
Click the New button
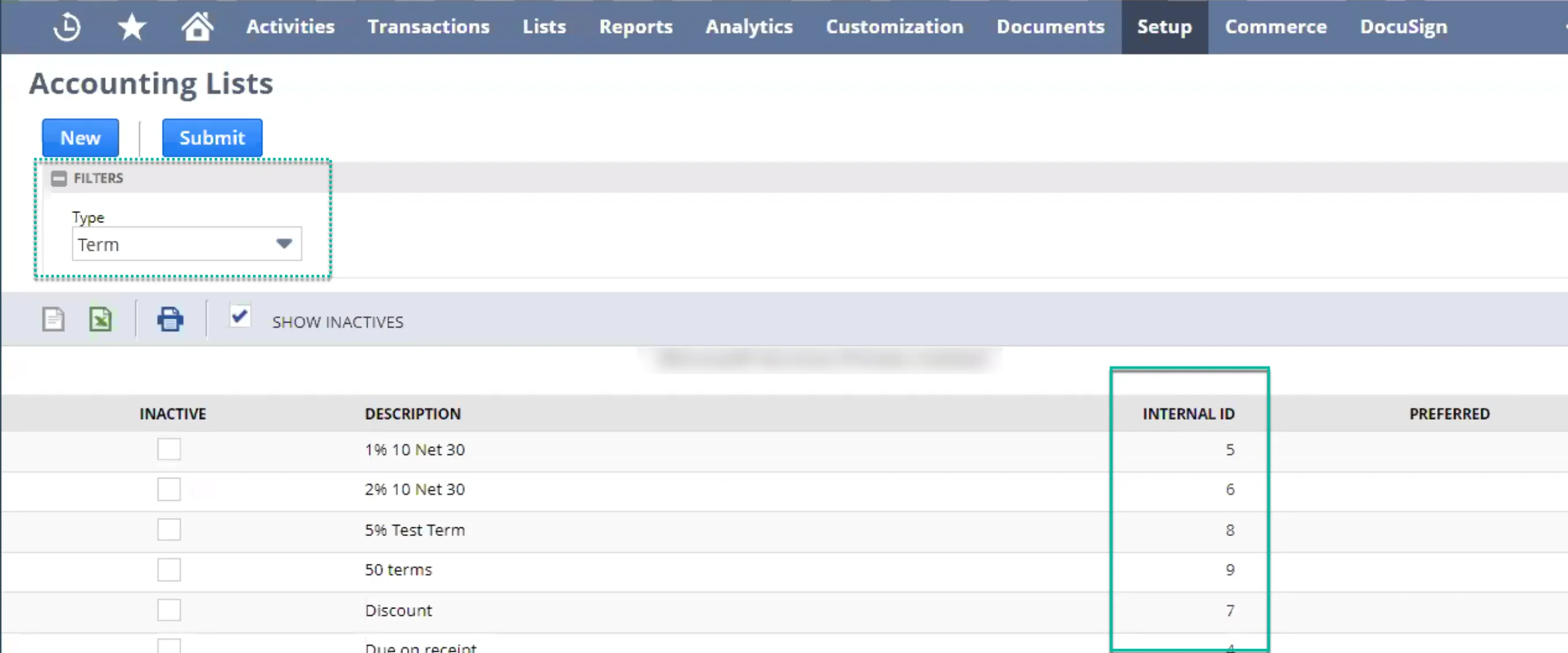[80, 138]
